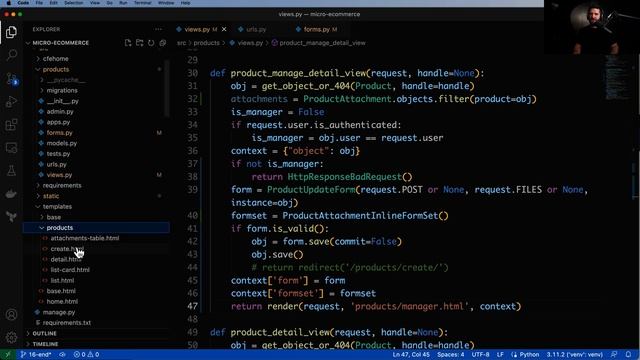Expand the TIMELINE section
The width and height of the screenshot is (640, 360).
(x=45, y=344)
